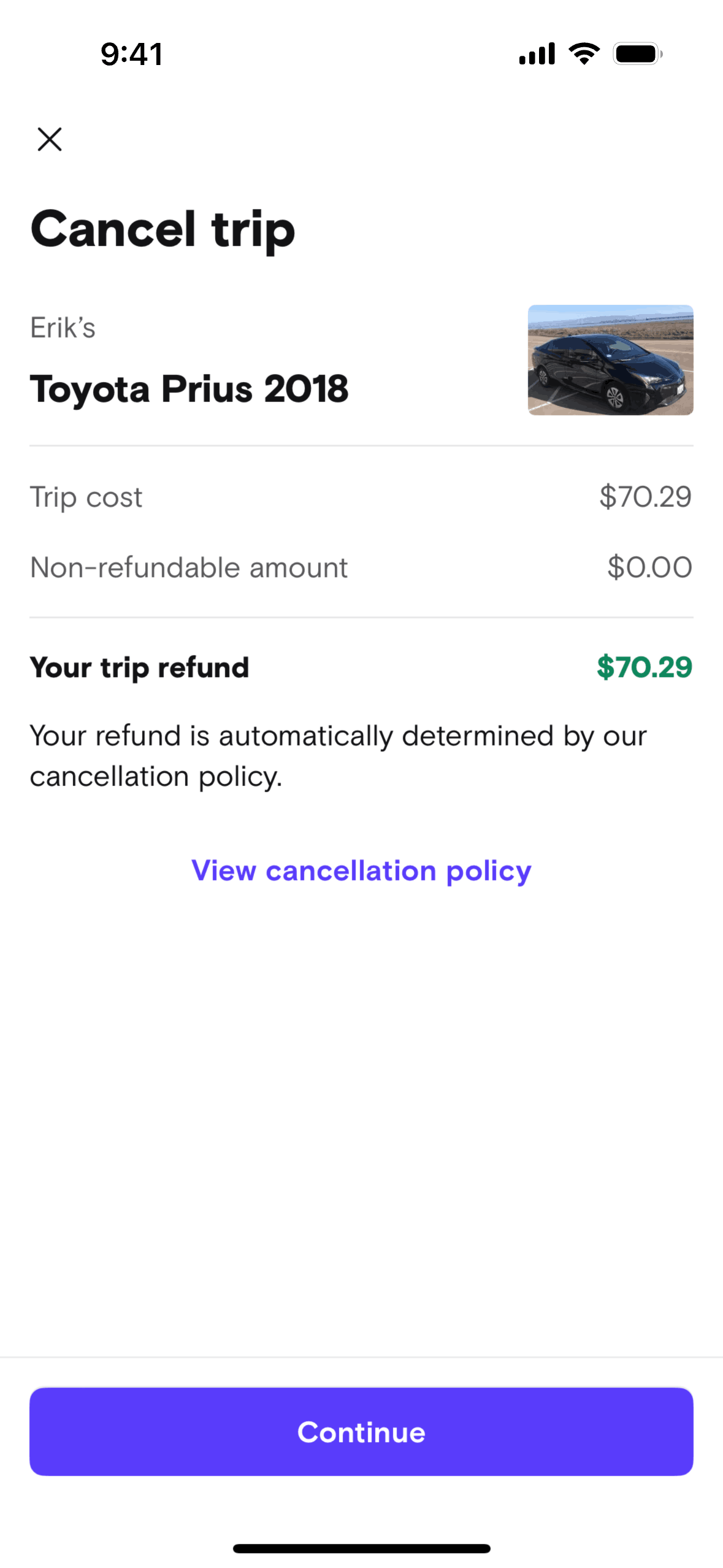
Task: Tap the cellular signal bars icon
Action: pos(537,54)
